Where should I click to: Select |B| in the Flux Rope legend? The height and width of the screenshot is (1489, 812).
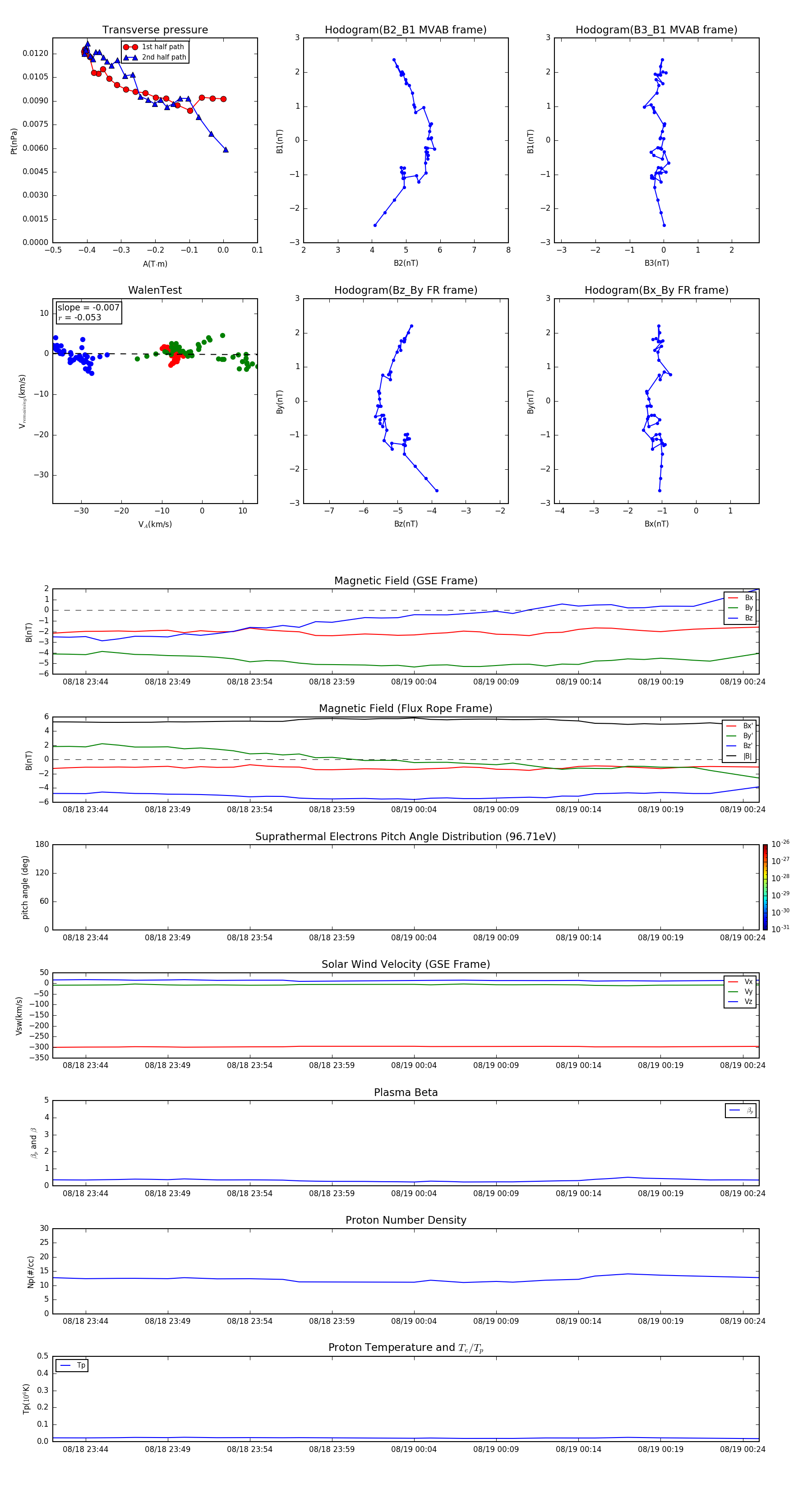tap(740, 756)
